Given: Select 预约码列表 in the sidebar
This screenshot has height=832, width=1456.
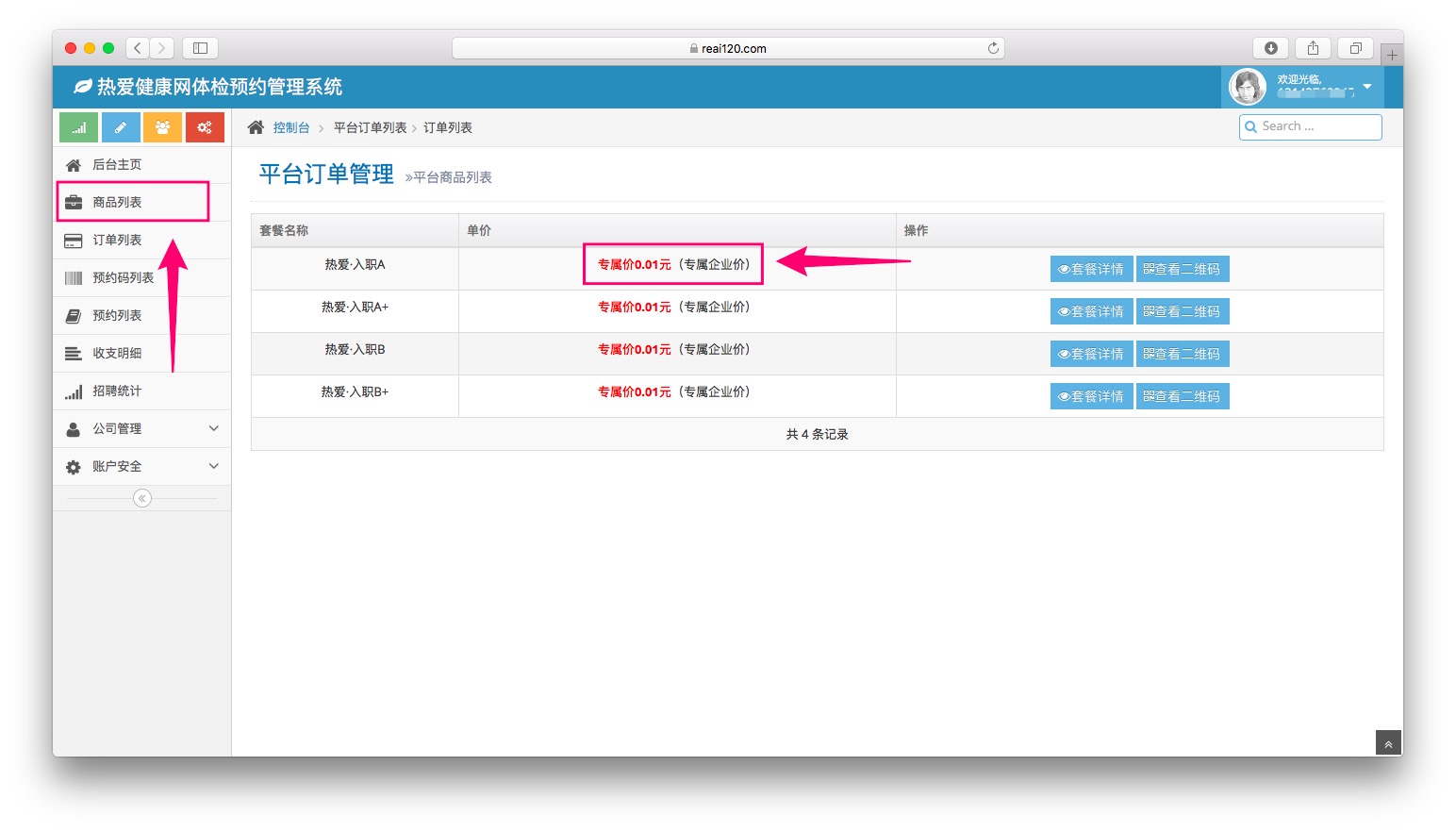Looking at the screenshot, I should click(123, 277).
